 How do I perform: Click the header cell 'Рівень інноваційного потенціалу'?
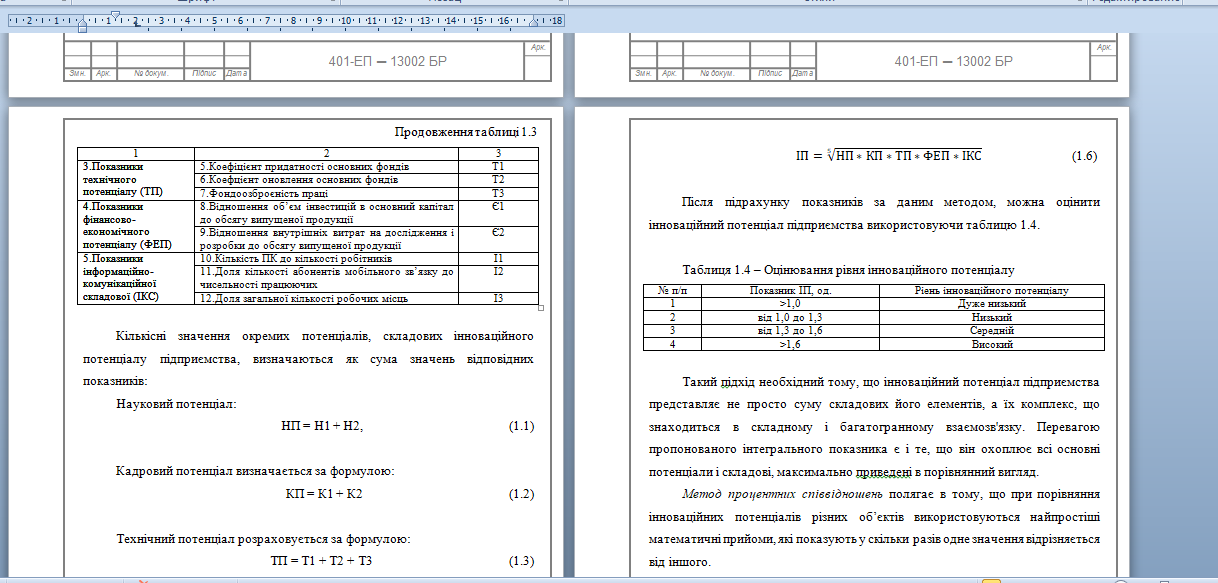click(x=992, y=291)
